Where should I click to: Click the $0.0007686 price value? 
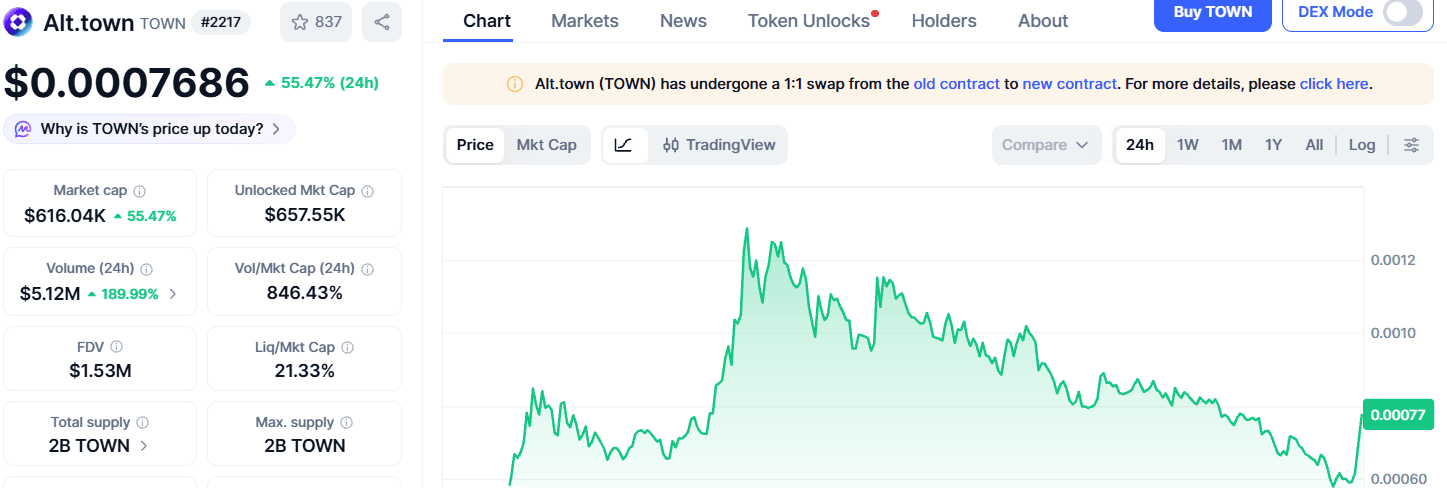point(127,83)
